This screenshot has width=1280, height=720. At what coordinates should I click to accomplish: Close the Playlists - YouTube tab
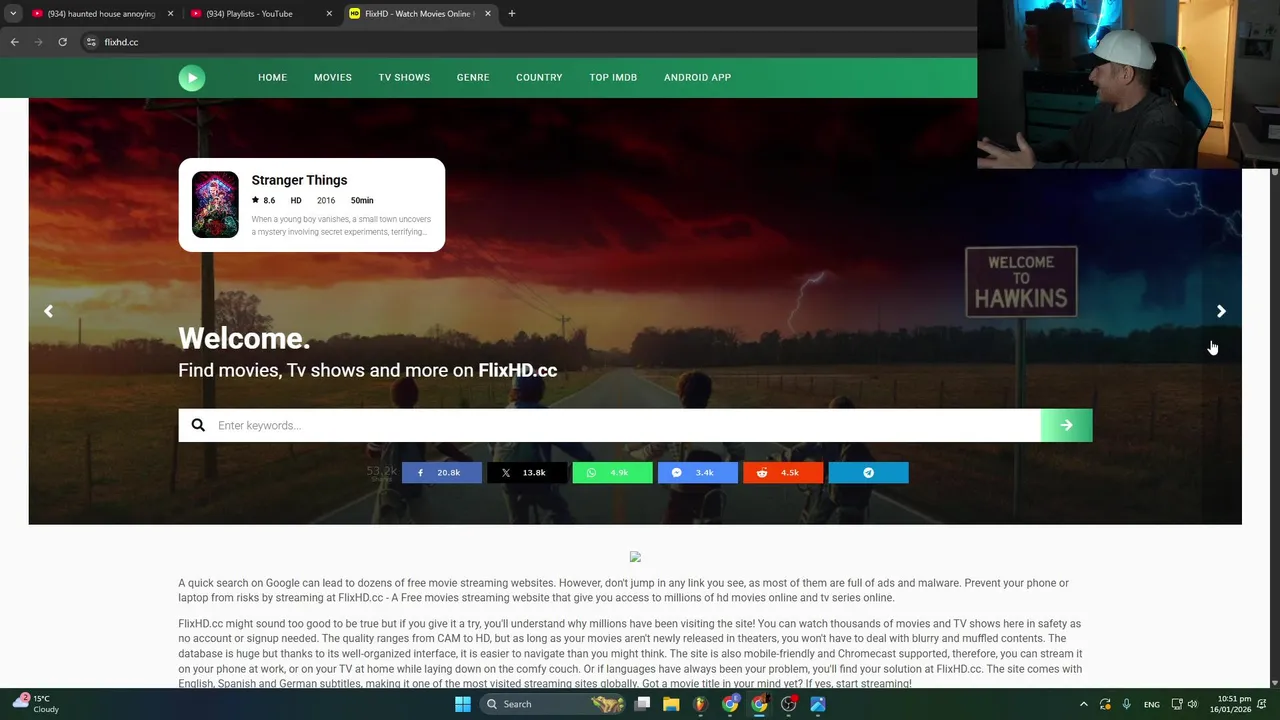click(329, 14)
